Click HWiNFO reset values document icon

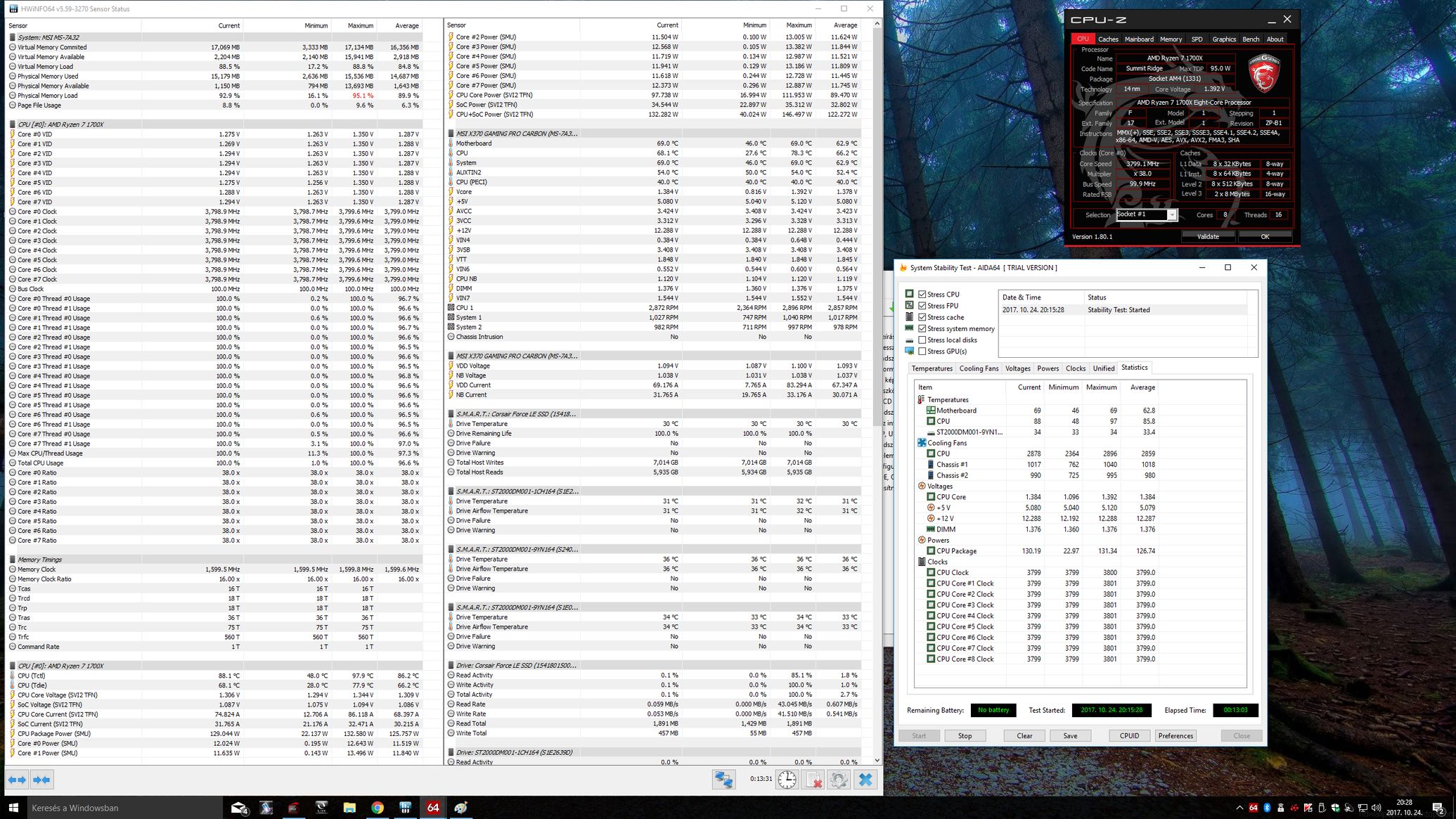coord(813,779)
